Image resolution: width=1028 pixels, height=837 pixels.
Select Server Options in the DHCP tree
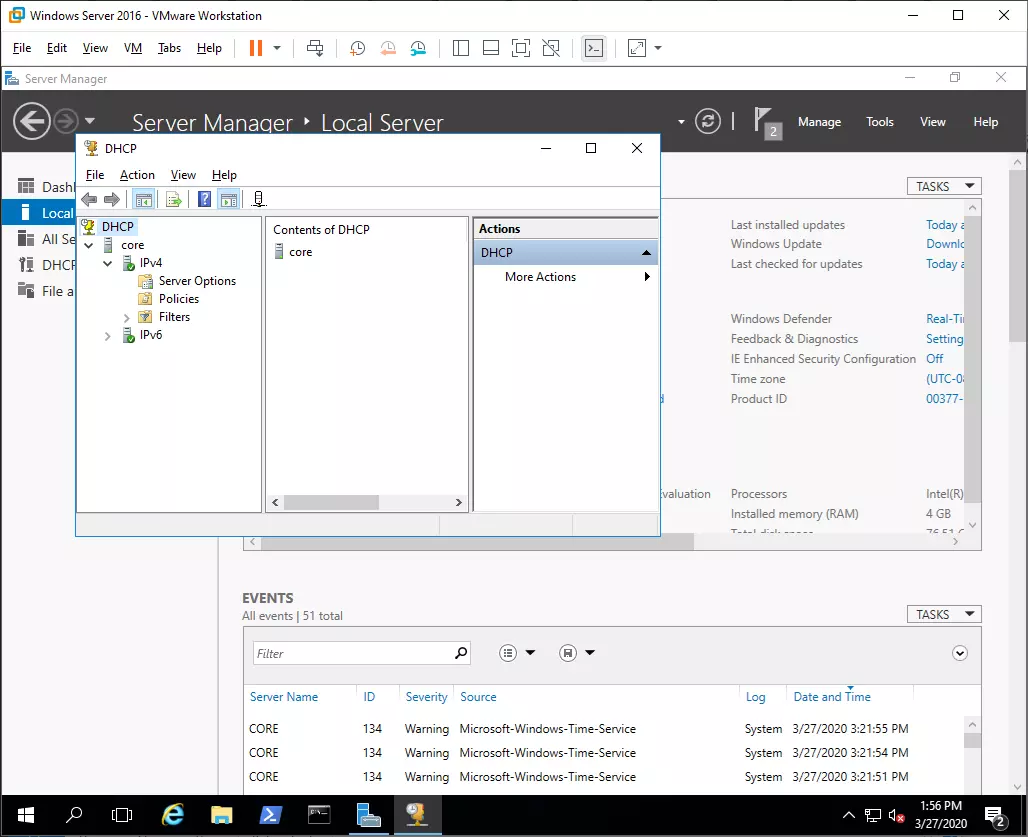click(197, 281)
